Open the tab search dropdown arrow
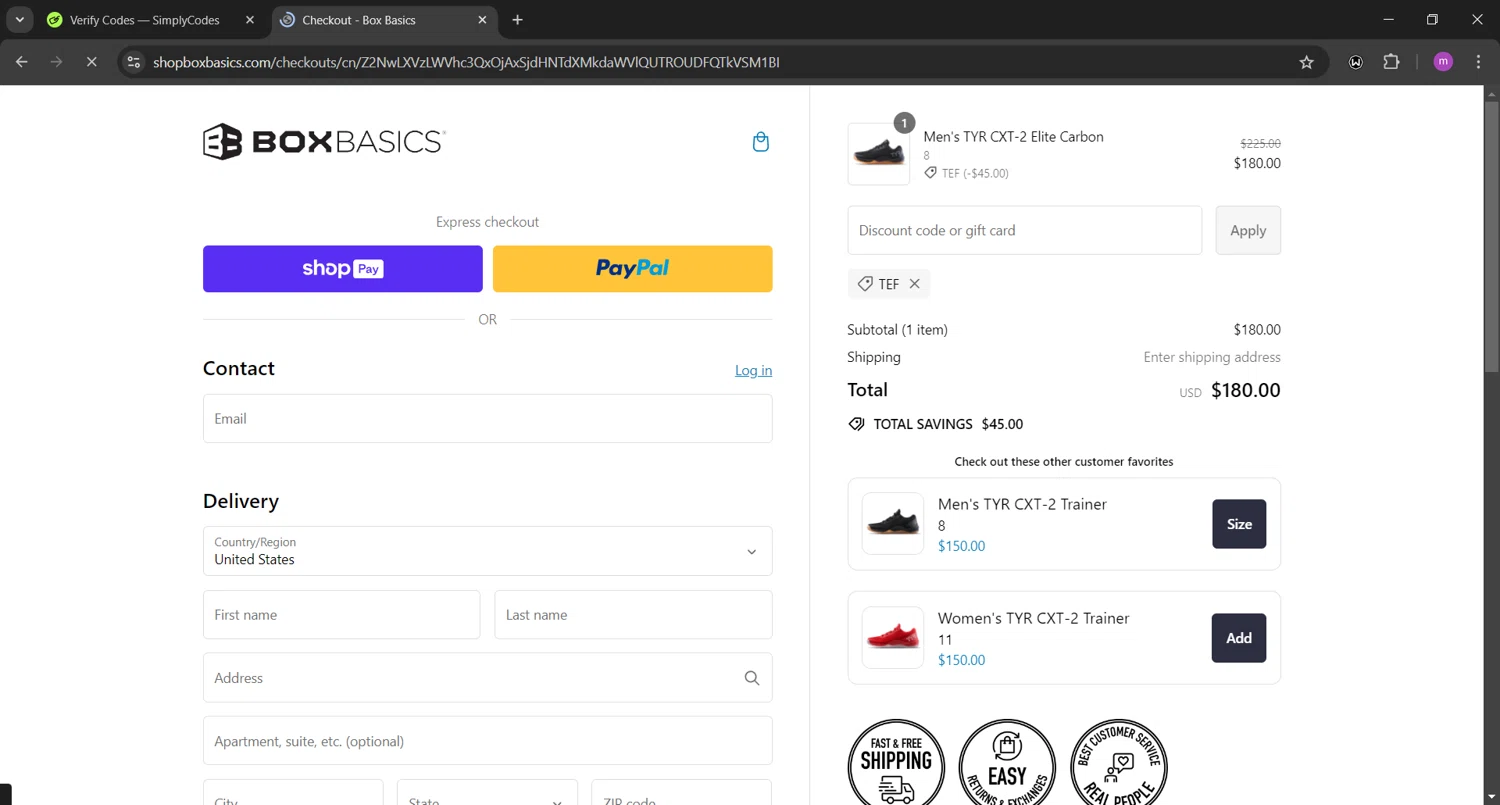The height and width of the screenshot is (805, 1500). [x=19, y=20]
